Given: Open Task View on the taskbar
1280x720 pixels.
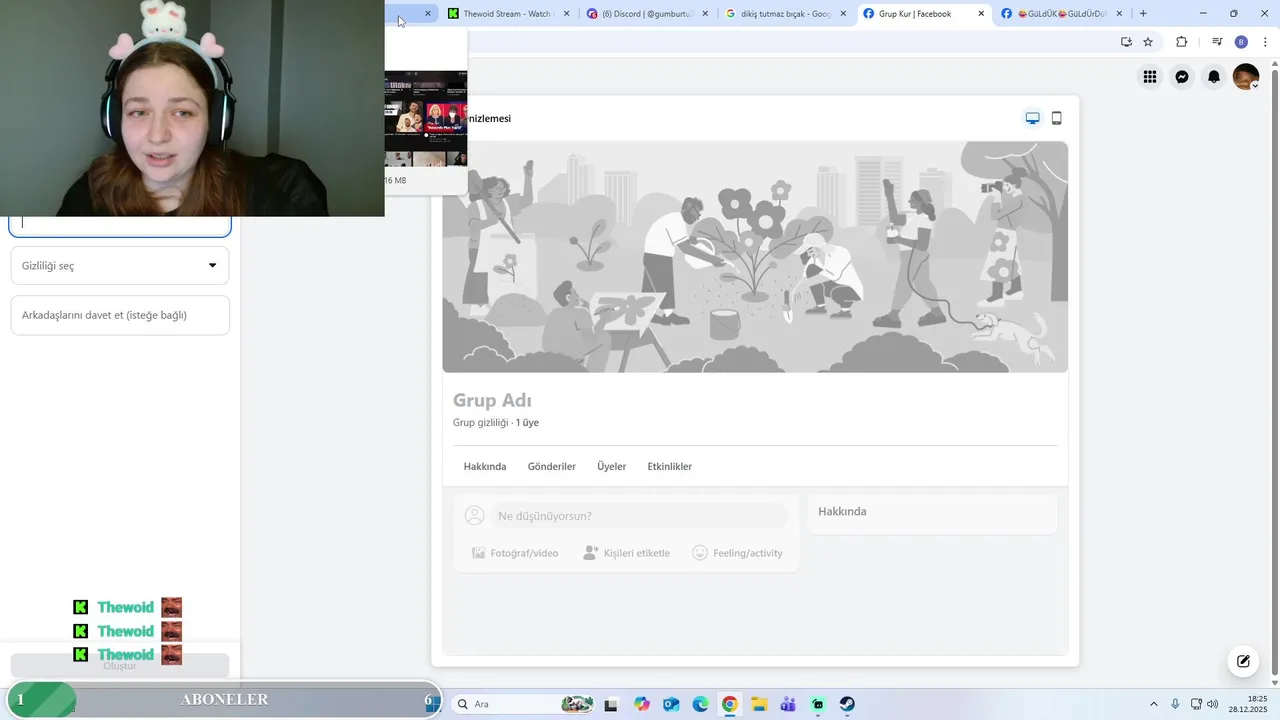Looking at the screenshot, I should coord(611,704).
